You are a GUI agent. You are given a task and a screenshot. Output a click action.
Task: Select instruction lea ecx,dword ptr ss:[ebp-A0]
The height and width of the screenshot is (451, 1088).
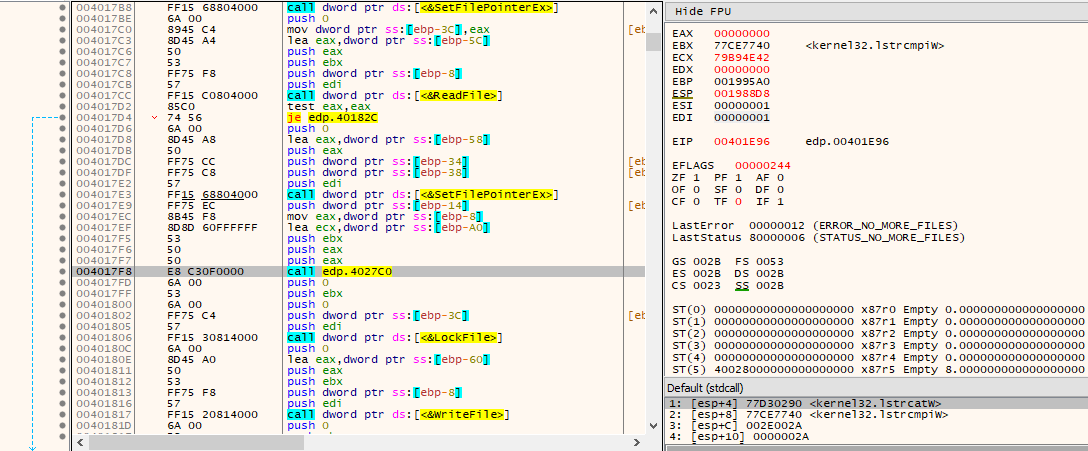click(388, 227)
